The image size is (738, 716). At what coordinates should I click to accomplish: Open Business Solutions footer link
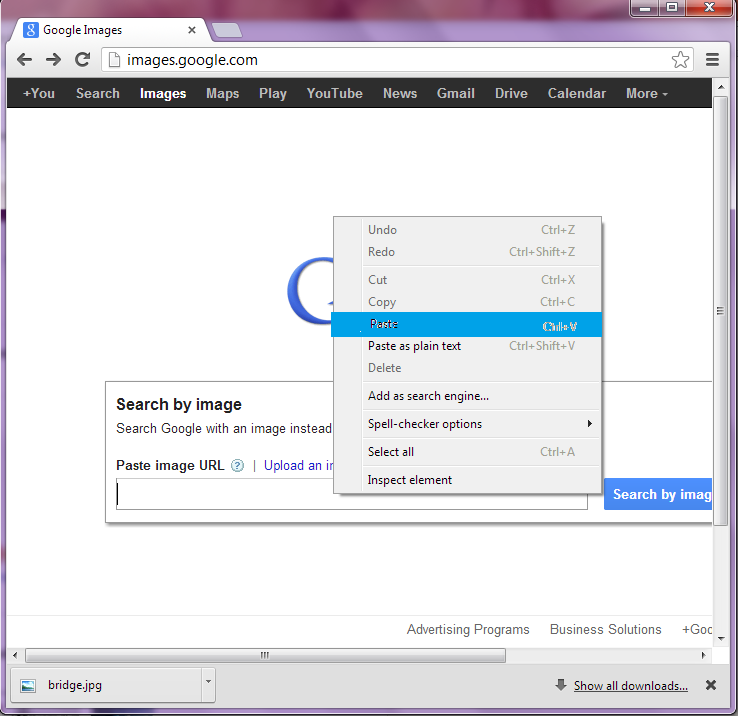(x=605, y=629)
